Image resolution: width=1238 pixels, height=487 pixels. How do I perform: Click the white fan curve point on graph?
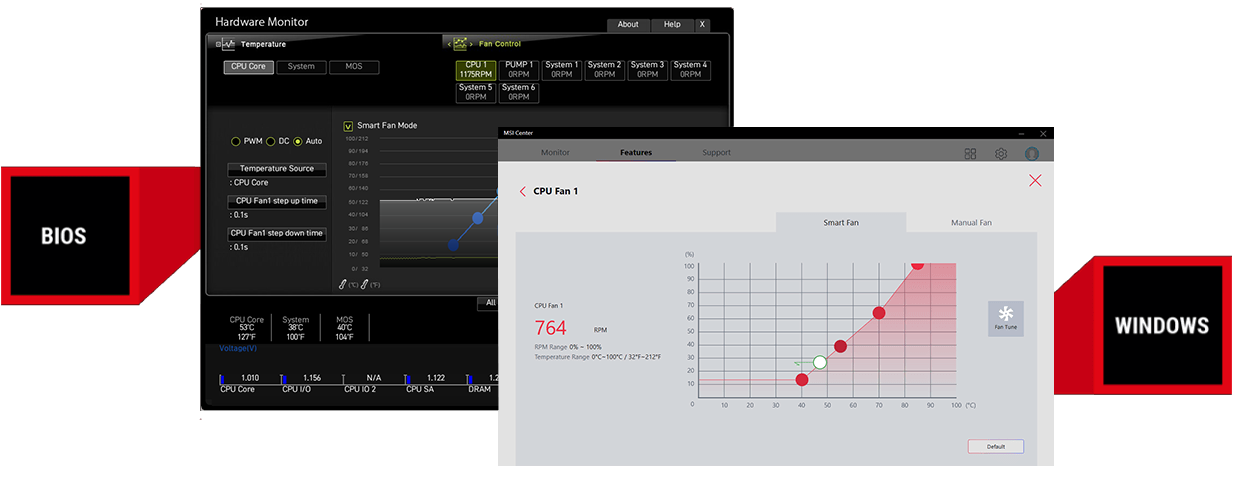point(820,362)
